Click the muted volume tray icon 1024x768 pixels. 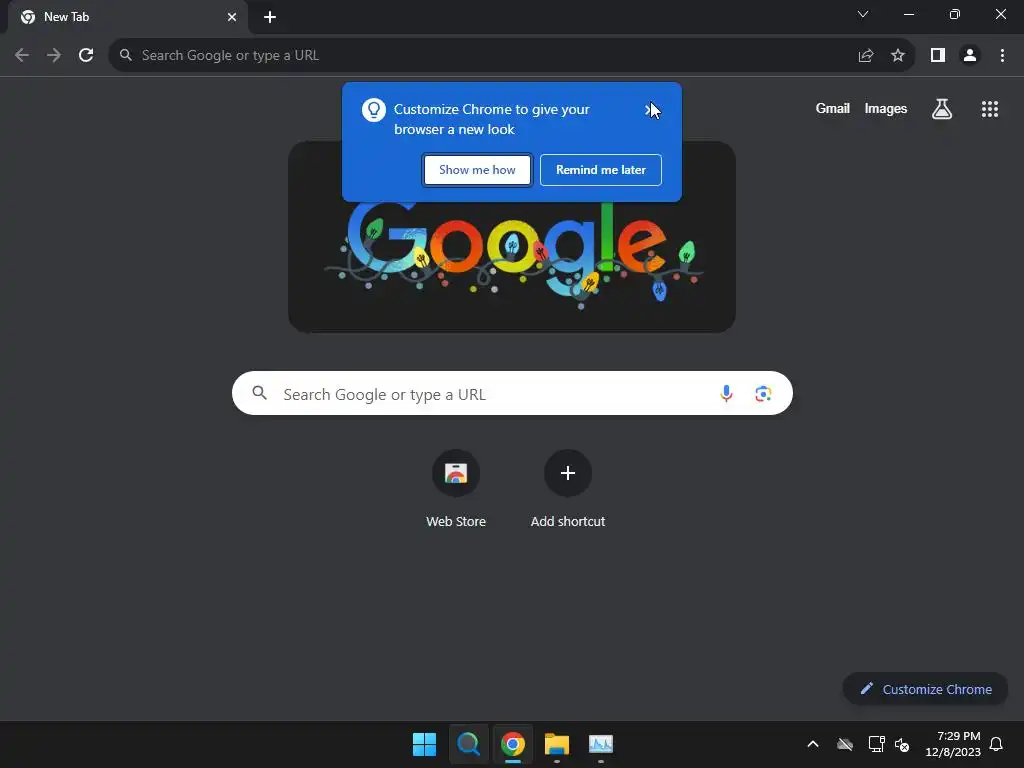tap(902, 744)
